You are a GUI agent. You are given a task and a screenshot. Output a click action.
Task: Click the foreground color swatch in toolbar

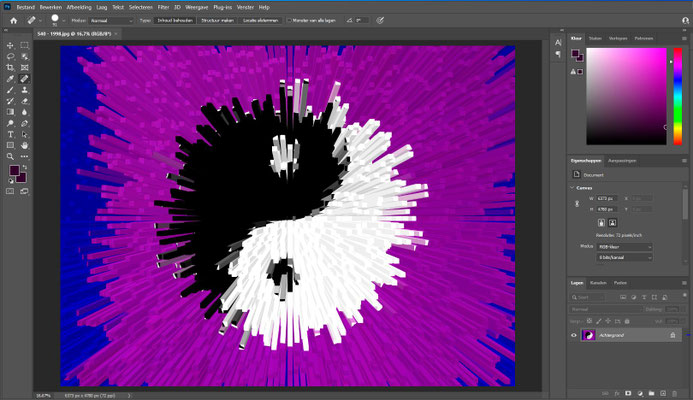pos(16,171)
